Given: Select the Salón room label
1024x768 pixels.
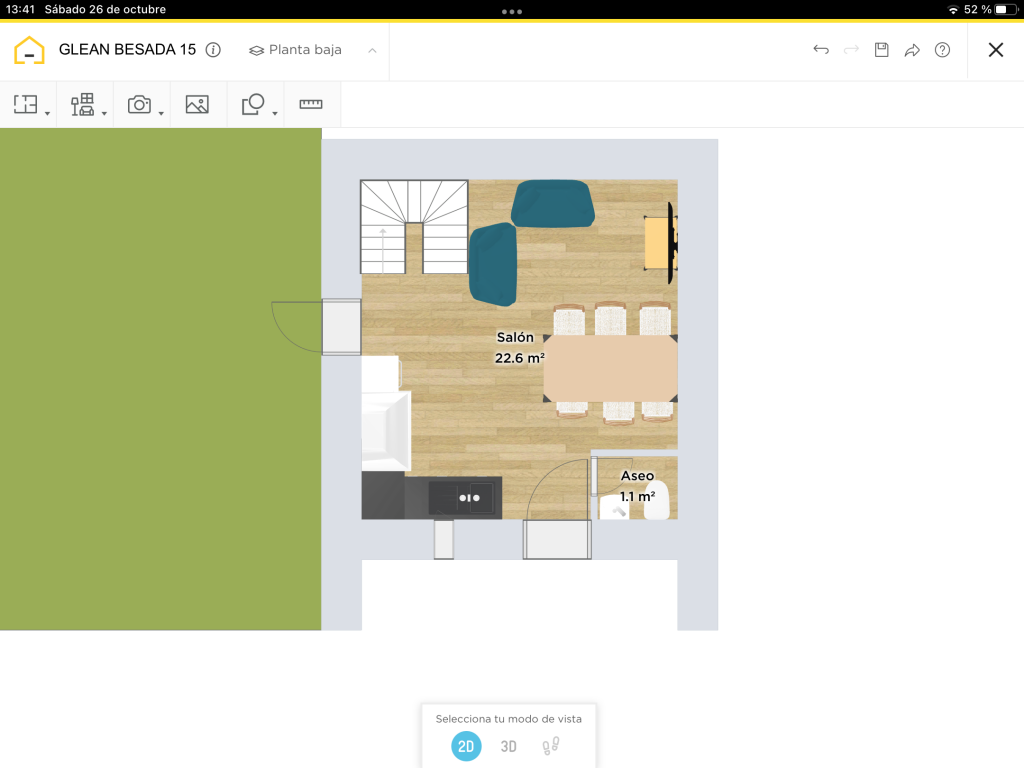Looking at the screenshot, I should point(515,337).
